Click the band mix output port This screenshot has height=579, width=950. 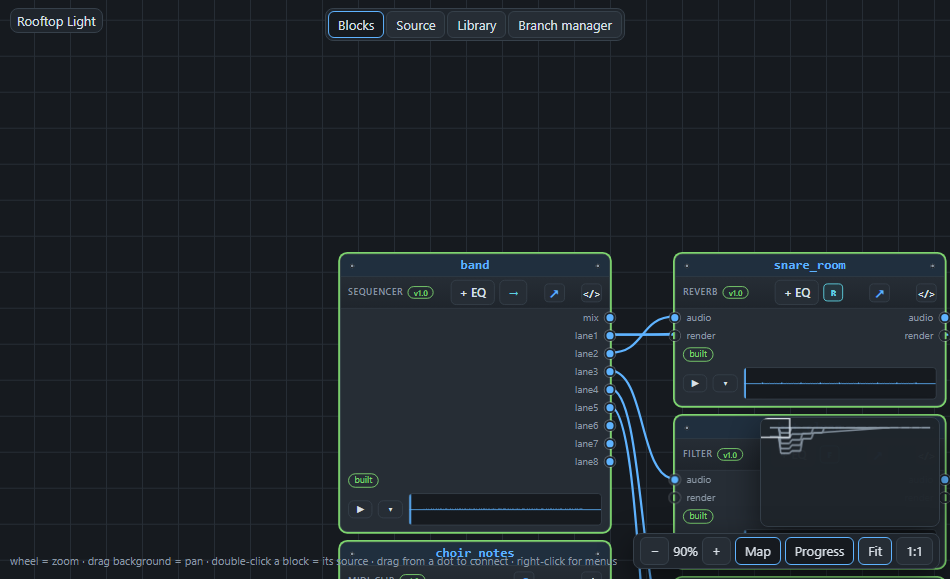tap(610, 317)
